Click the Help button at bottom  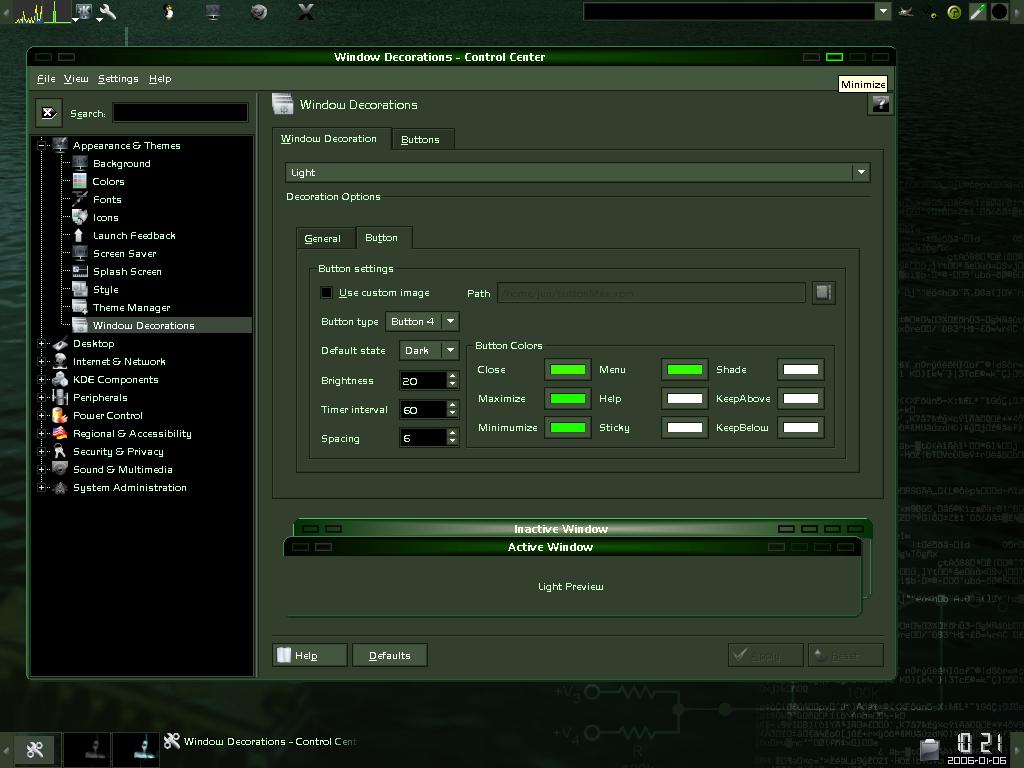click(x=310, y=655)
